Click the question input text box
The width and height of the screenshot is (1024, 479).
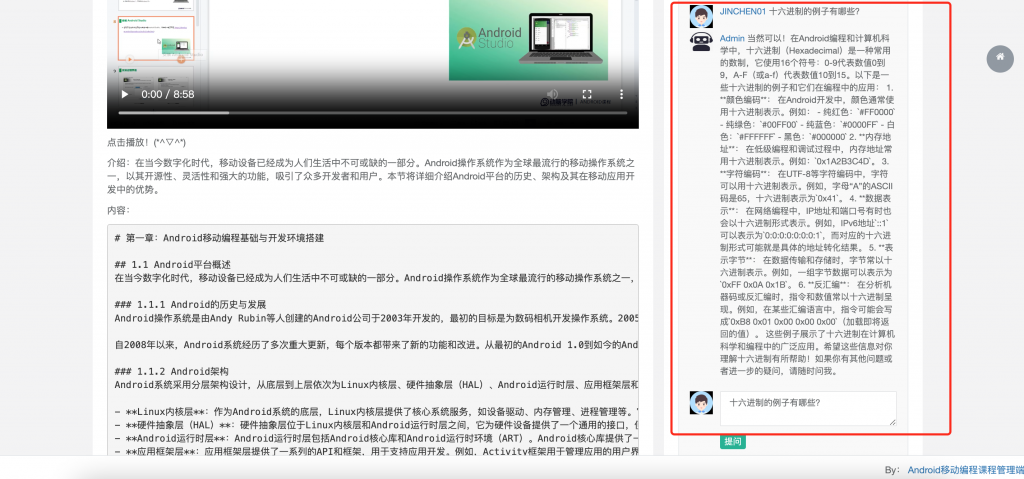(808, 409)
